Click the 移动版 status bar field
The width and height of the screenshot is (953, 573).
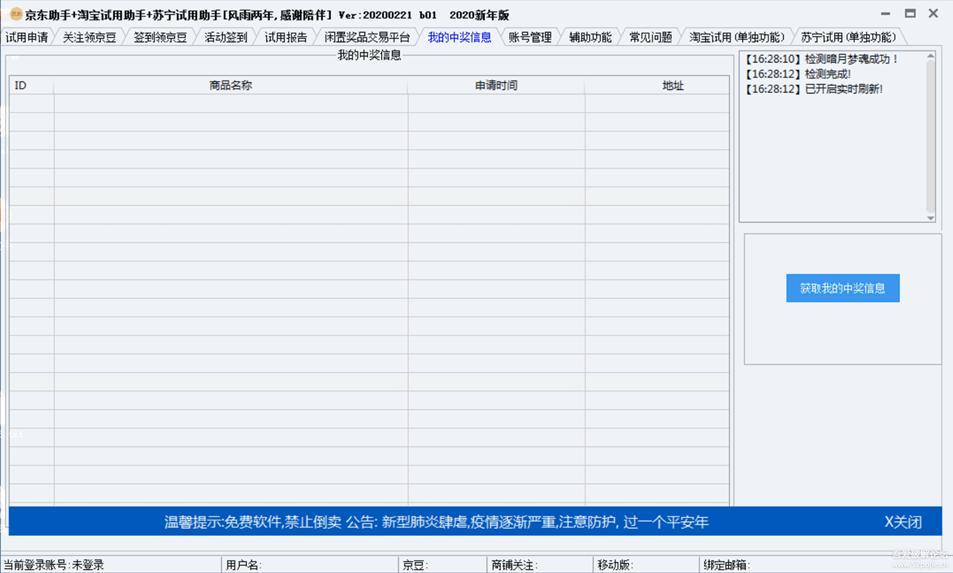646,565
